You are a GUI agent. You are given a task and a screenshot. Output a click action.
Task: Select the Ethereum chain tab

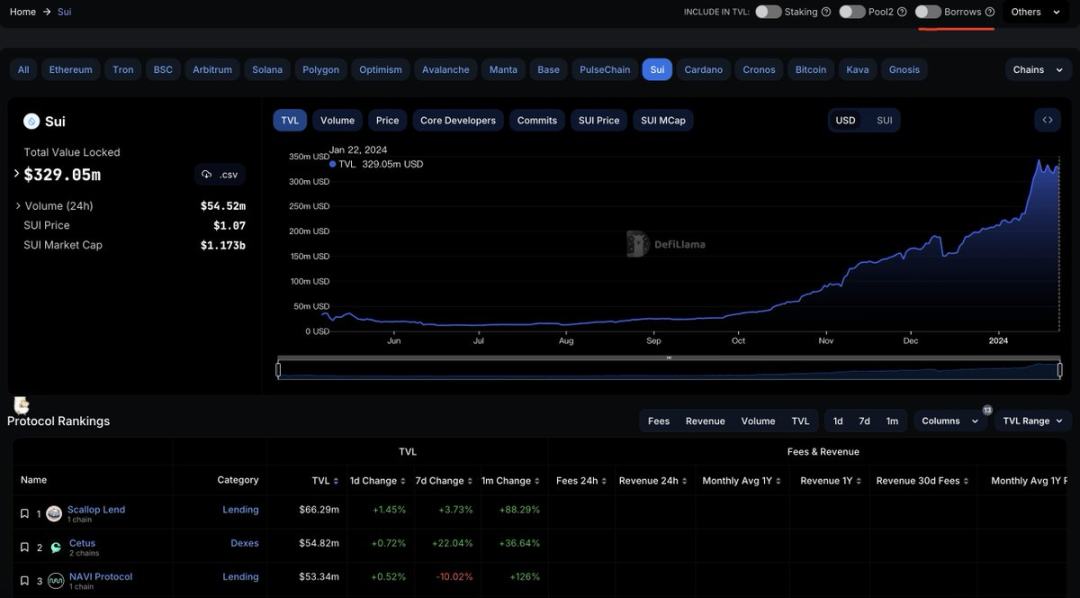[70, 70]
